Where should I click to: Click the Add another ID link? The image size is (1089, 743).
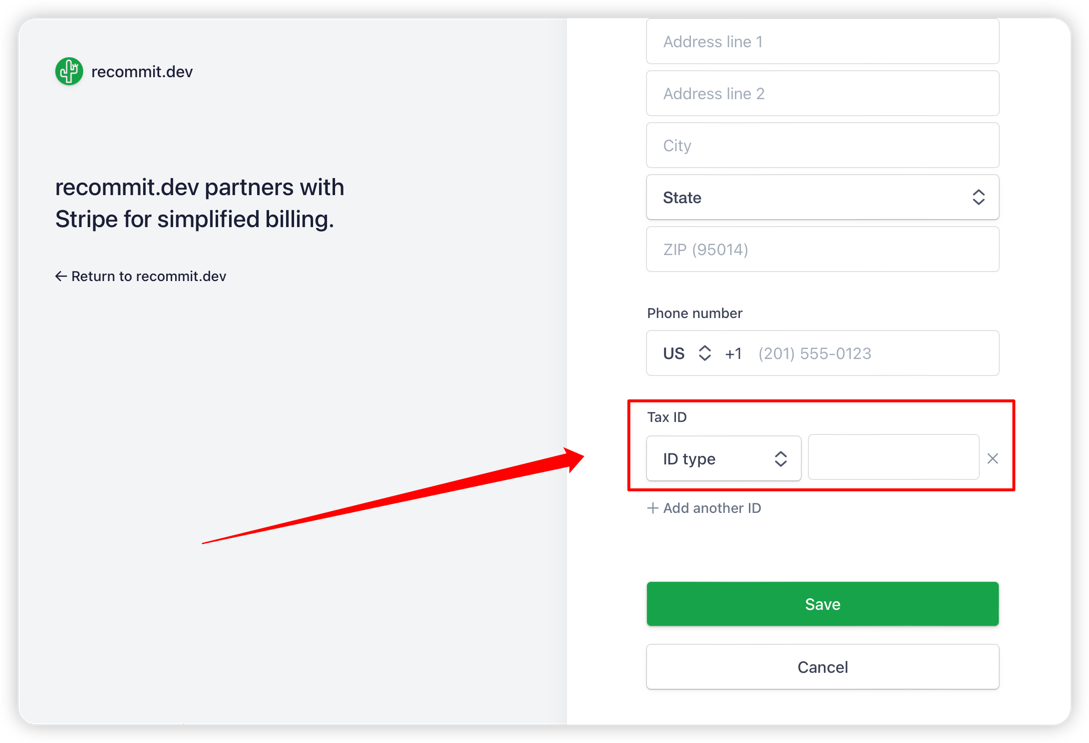point(711,508)
